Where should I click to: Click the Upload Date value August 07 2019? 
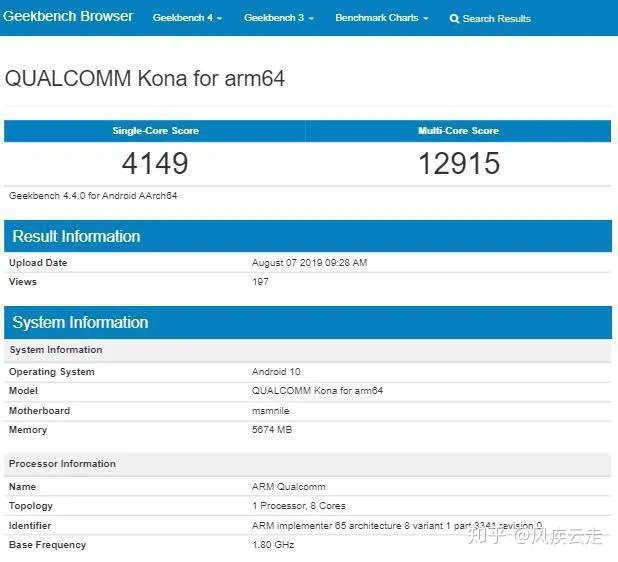point(309,263)
